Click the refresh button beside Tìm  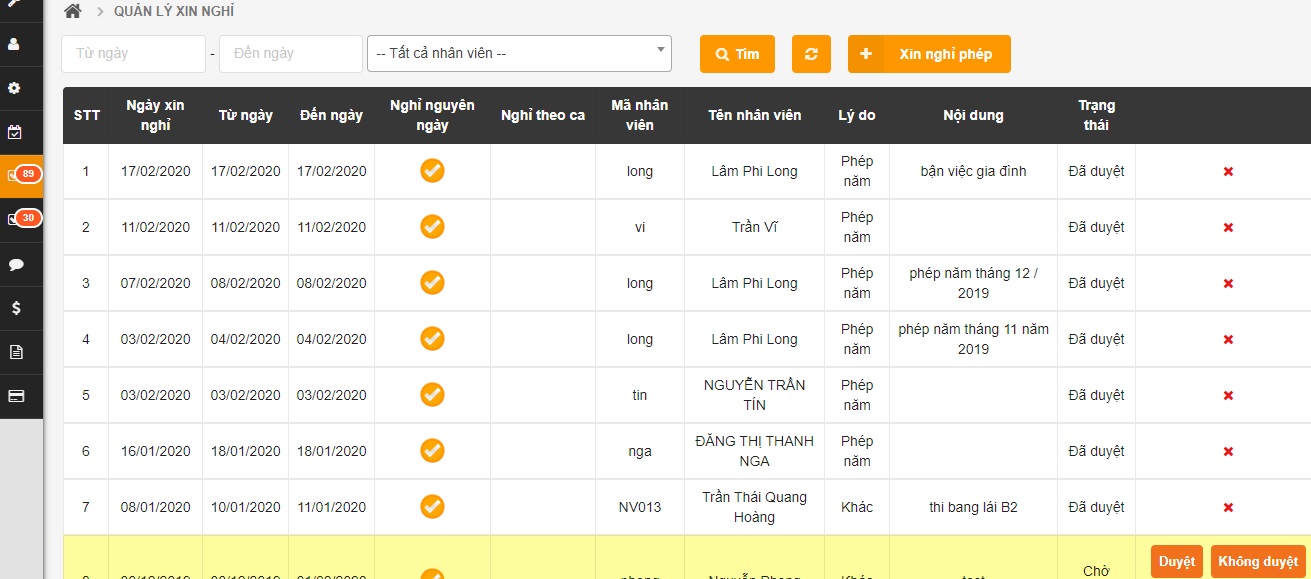[x=811, y=54]
